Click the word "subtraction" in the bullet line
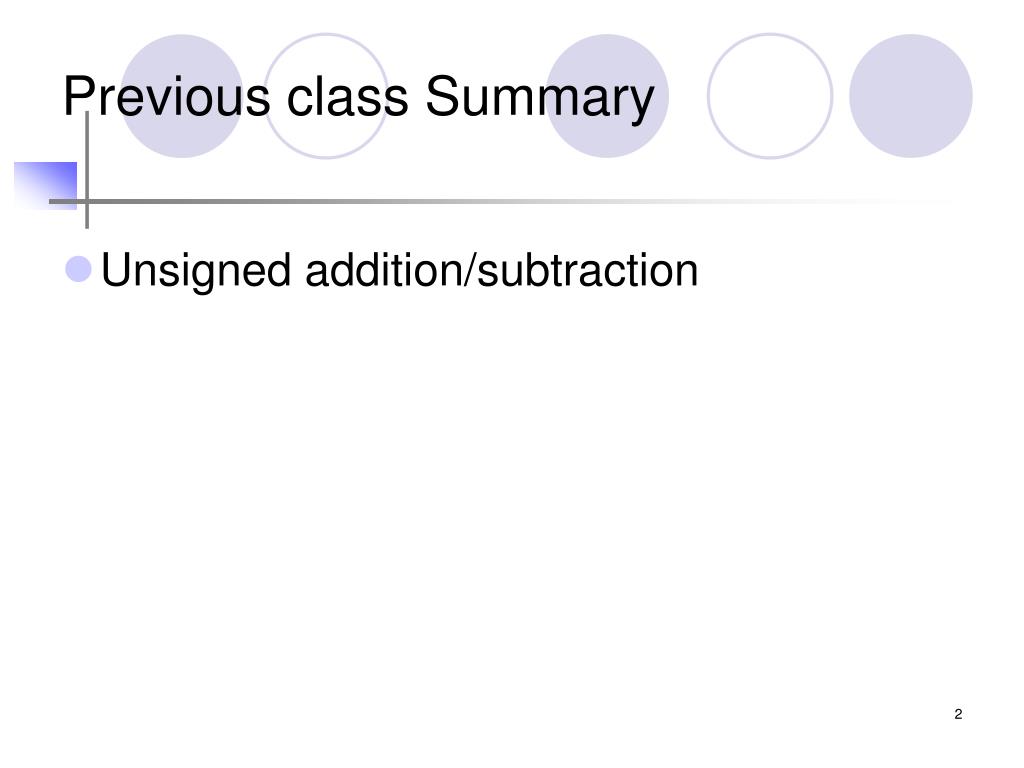This screenshot has height=768, width=1024. 588,269
